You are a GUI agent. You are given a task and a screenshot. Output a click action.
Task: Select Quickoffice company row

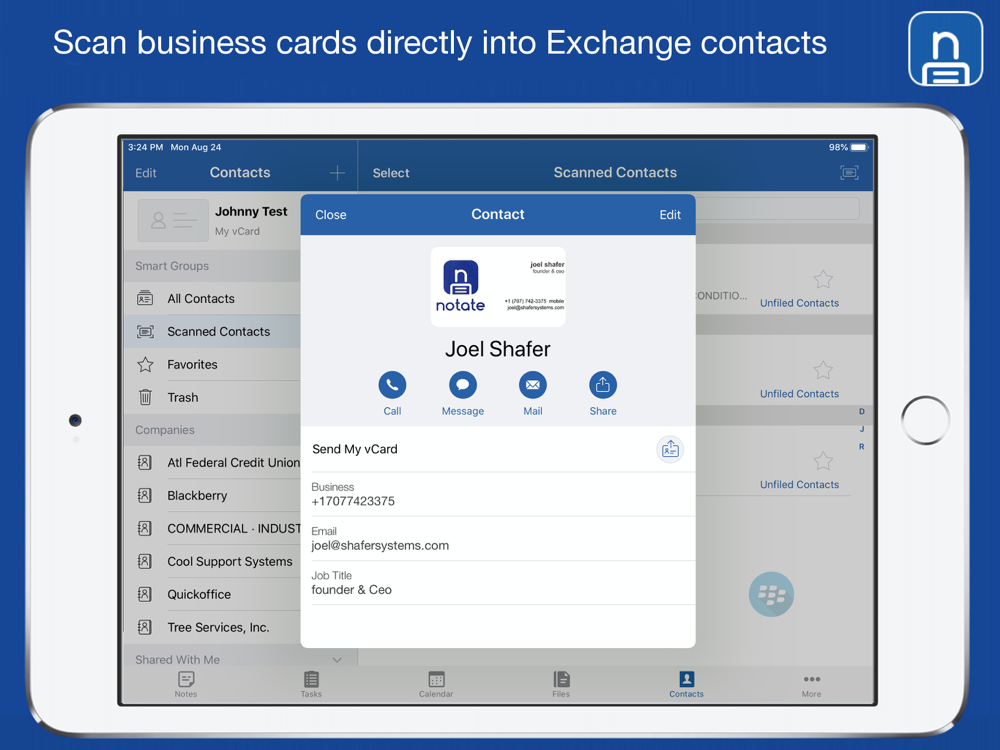tap(213, 594)
